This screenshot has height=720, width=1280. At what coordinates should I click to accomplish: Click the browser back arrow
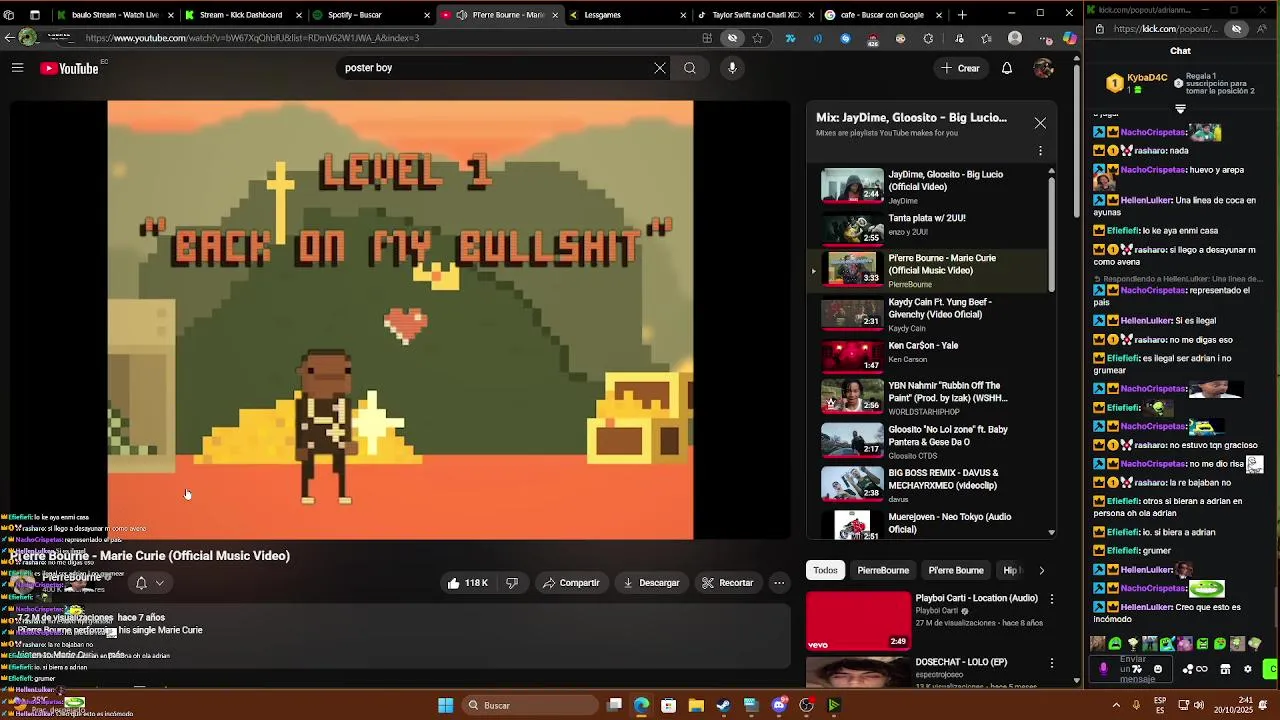(9, 38)
